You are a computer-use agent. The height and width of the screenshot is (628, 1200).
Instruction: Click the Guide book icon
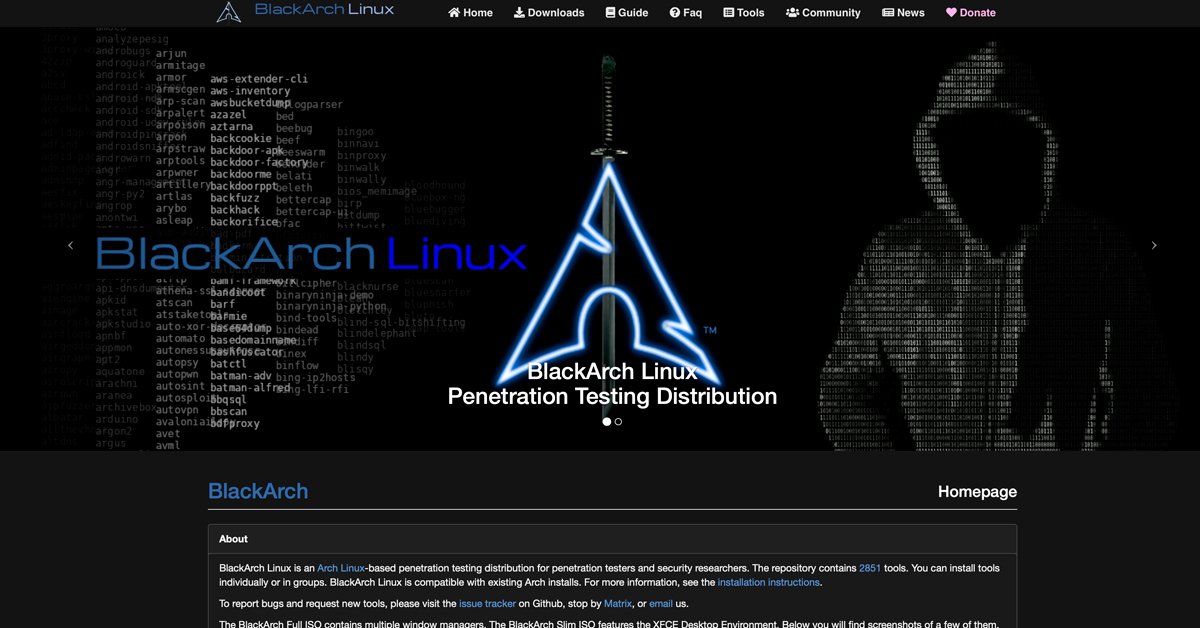pyautogui.click(x=610, y=13)
